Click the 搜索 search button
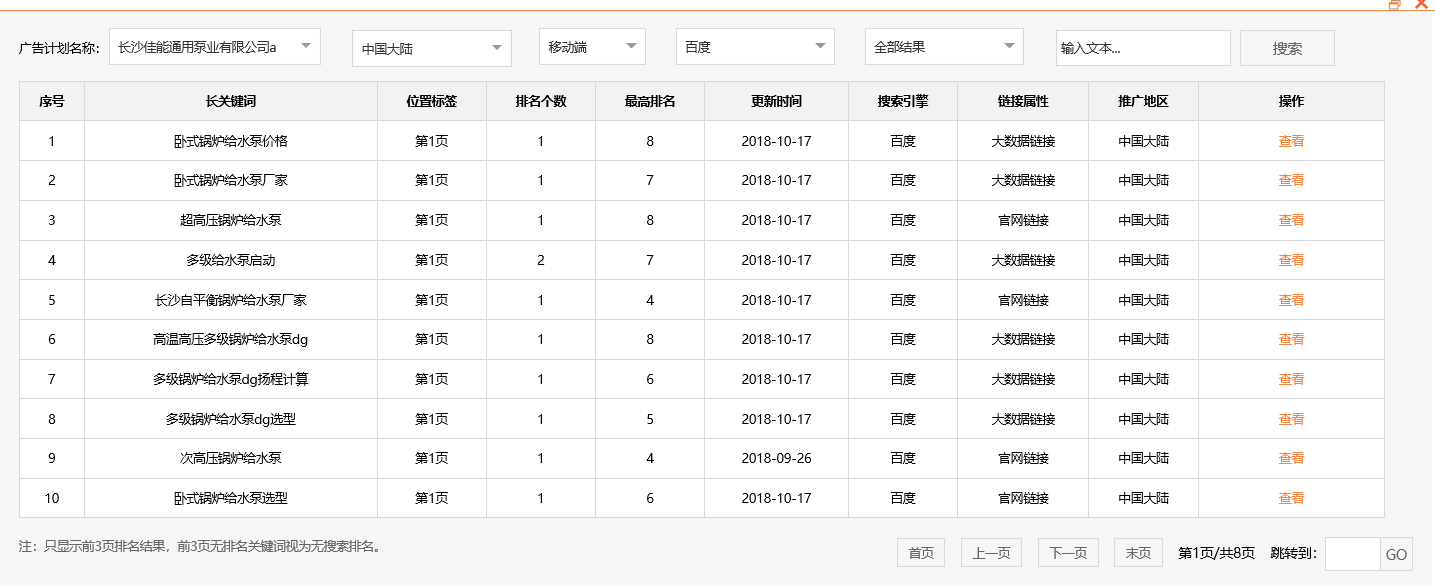The image size is (1435, 586). 1287,47
